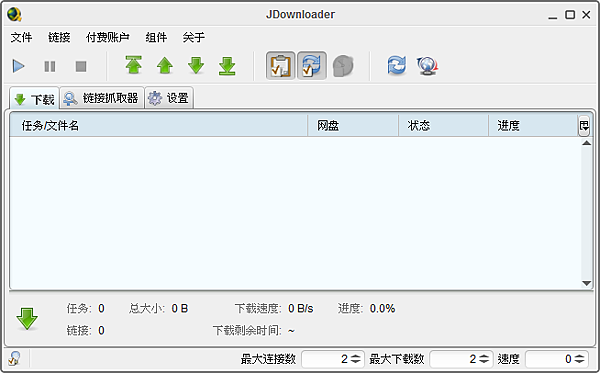Open the 链接 menu
Image resolution: width=600 pixels, height=373 pixels.
tap(59, 37)
